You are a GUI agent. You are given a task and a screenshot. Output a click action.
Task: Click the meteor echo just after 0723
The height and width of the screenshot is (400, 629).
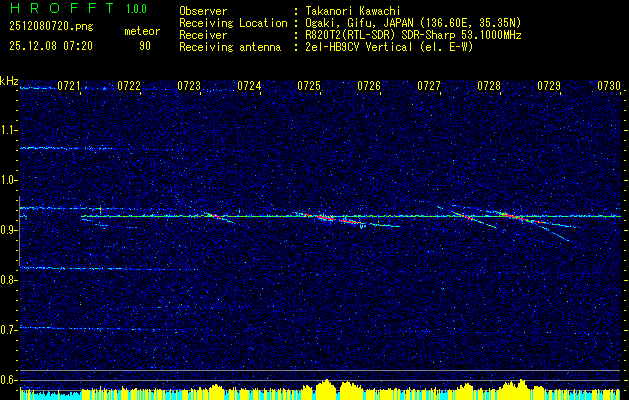[217, 217]
